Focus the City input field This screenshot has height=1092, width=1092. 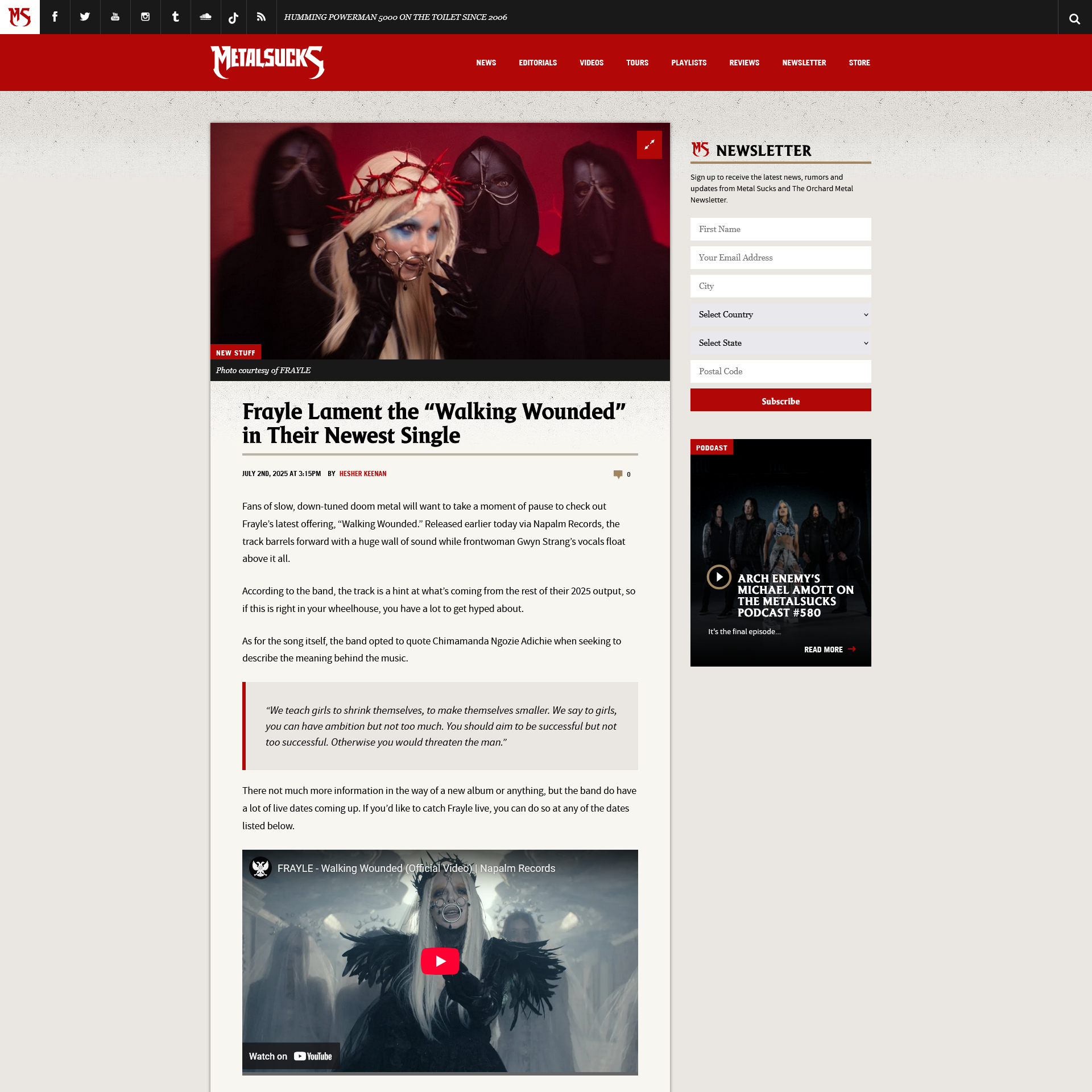[780, 286]
